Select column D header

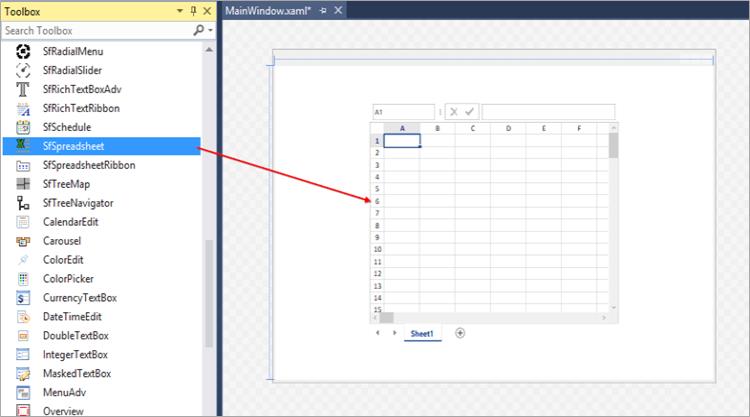(508, 128)
